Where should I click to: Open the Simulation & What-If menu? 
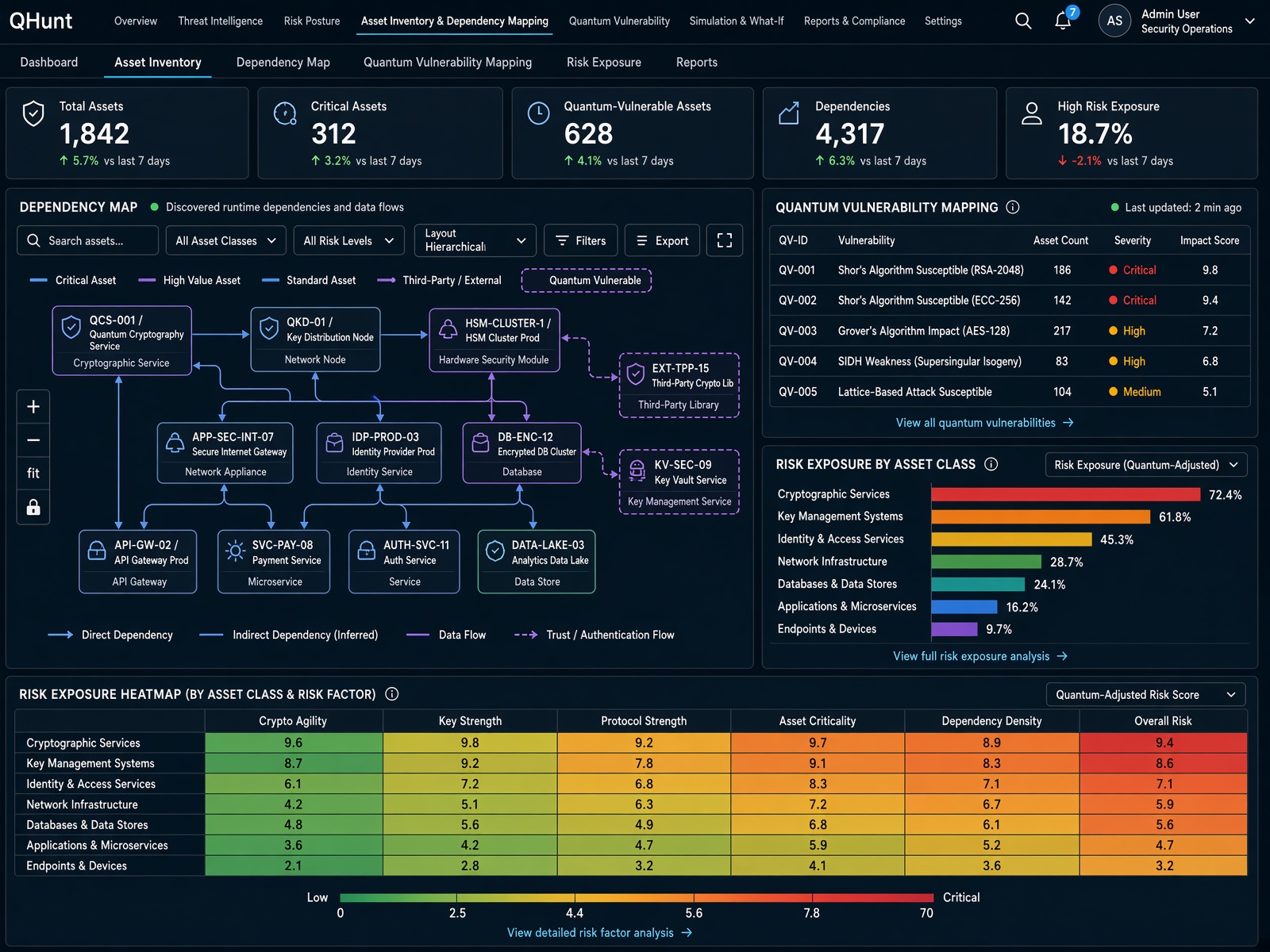click(x=737, y=21)
